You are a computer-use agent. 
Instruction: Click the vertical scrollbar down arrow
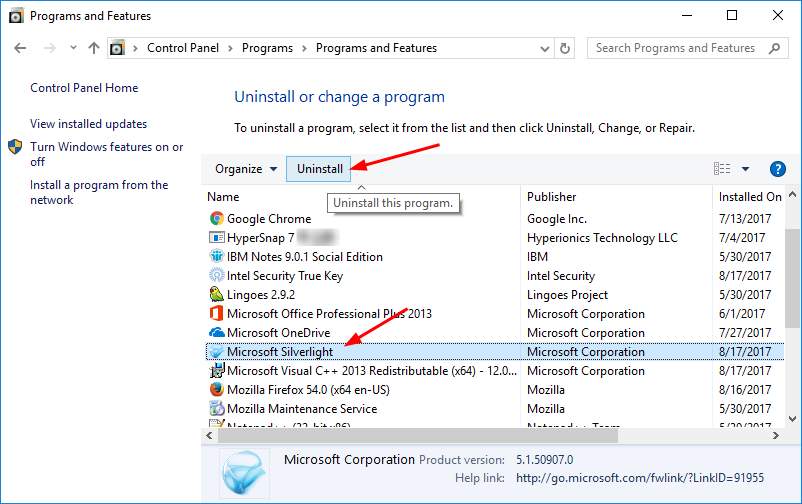793,419
